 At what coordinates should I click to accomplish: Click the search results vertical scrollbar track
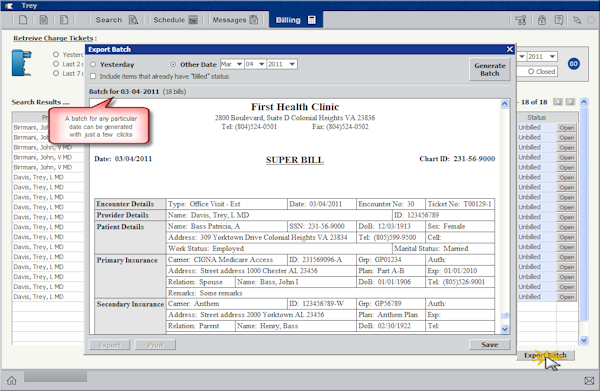pos(584,214)
